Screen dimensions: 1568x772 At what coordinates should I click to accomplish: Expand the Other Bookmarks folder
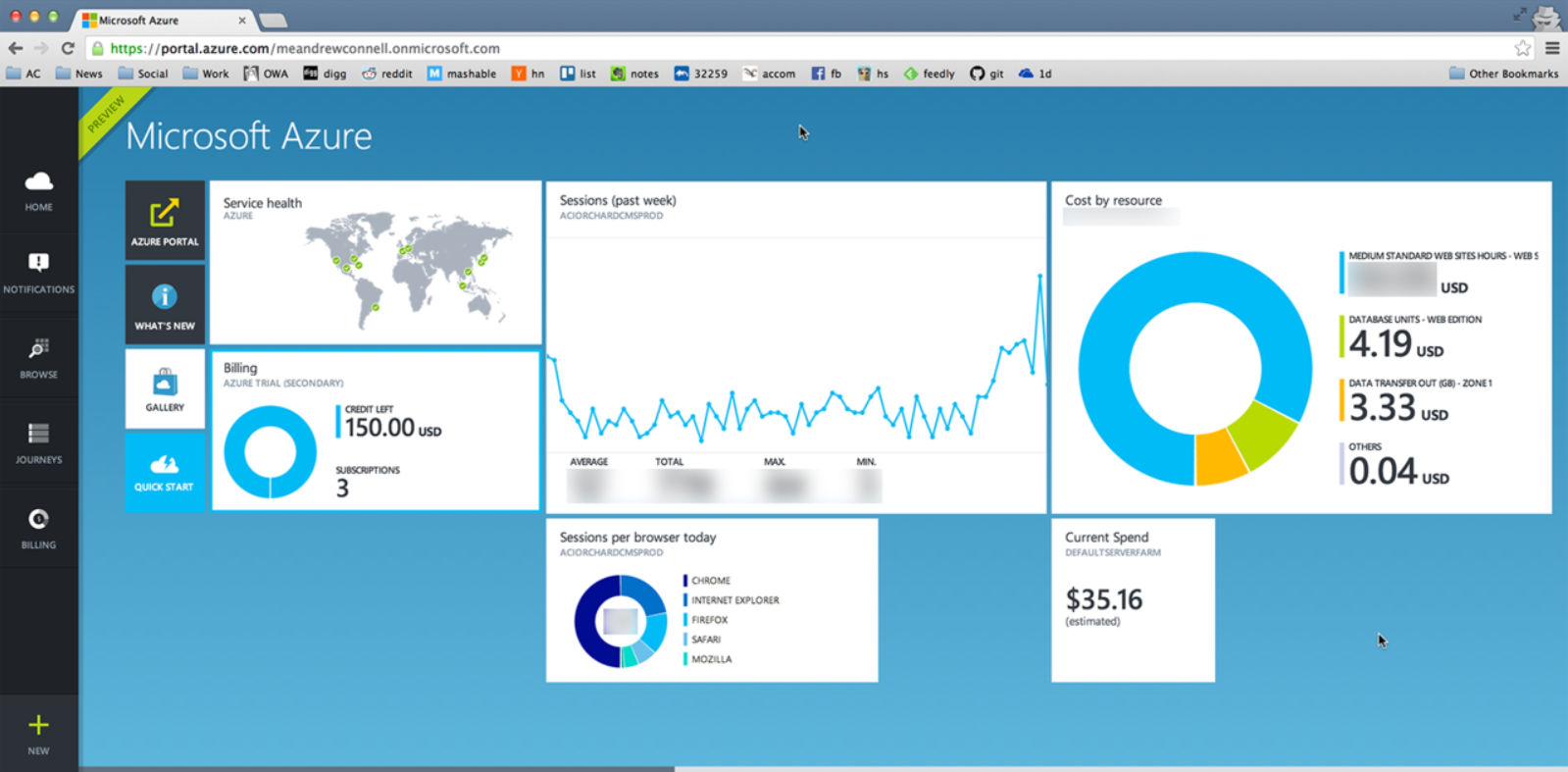tap(1503, 74)
